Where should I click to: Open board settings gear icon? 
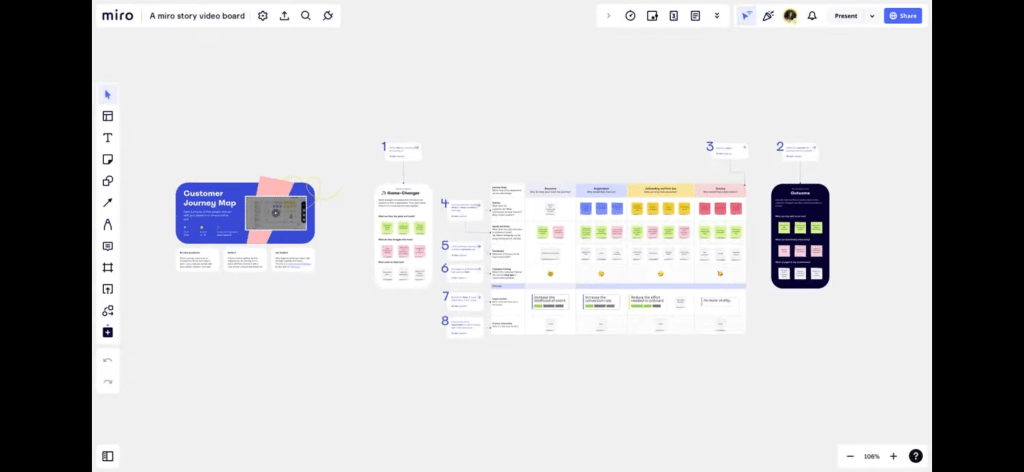pyautogui.click(x=263, y=16)
